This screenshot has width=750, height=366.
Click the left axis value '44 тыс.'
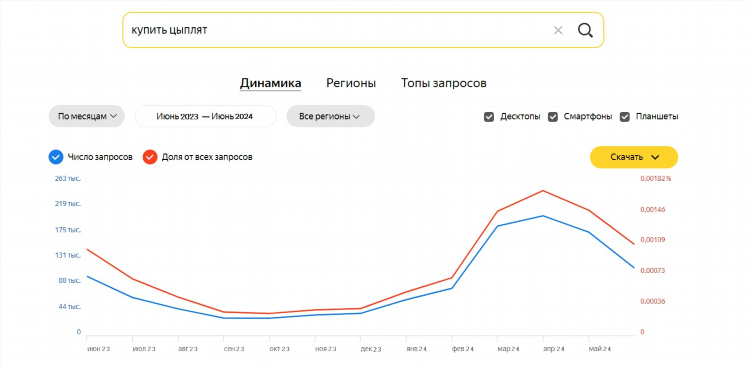(x=70, y=307)
